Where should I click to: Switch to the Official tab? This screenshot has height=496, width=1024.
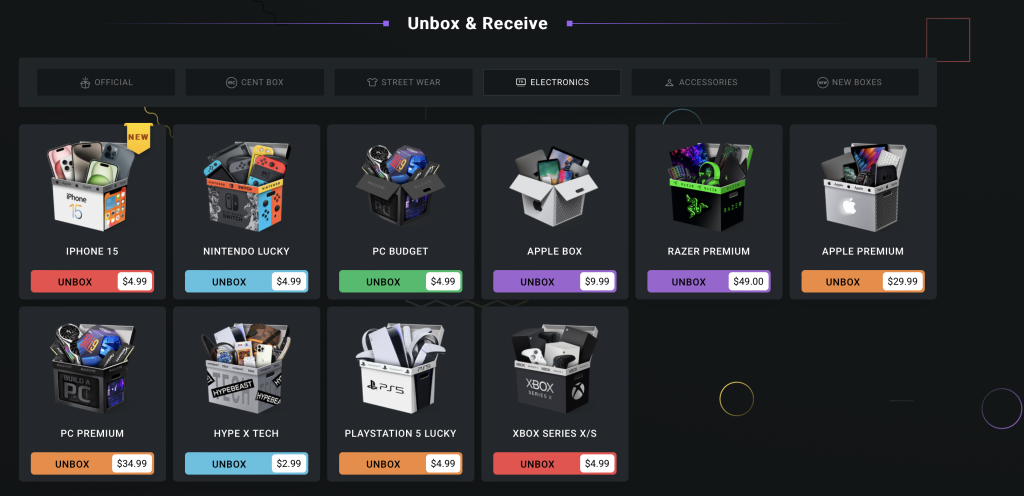106,82
